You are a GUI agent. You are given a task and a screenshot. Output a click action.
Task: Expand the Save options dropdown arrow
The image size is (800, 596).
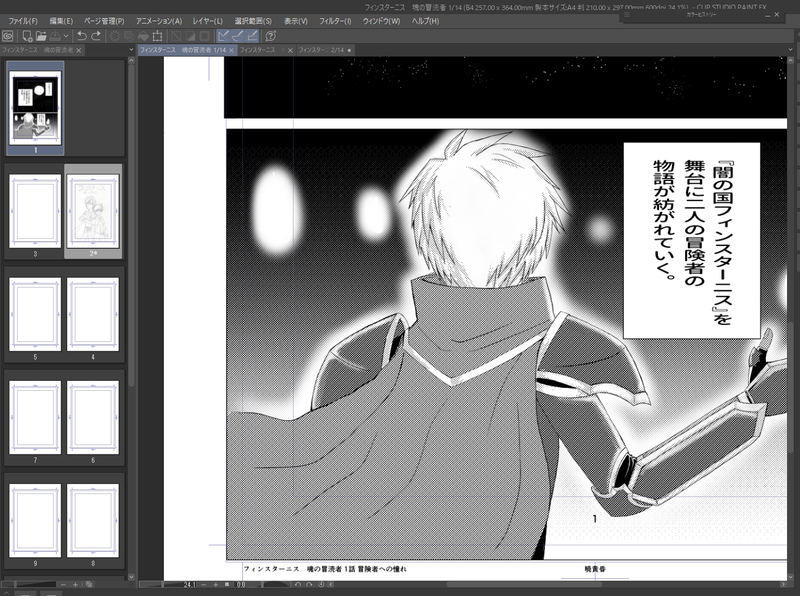click(66, 36)
